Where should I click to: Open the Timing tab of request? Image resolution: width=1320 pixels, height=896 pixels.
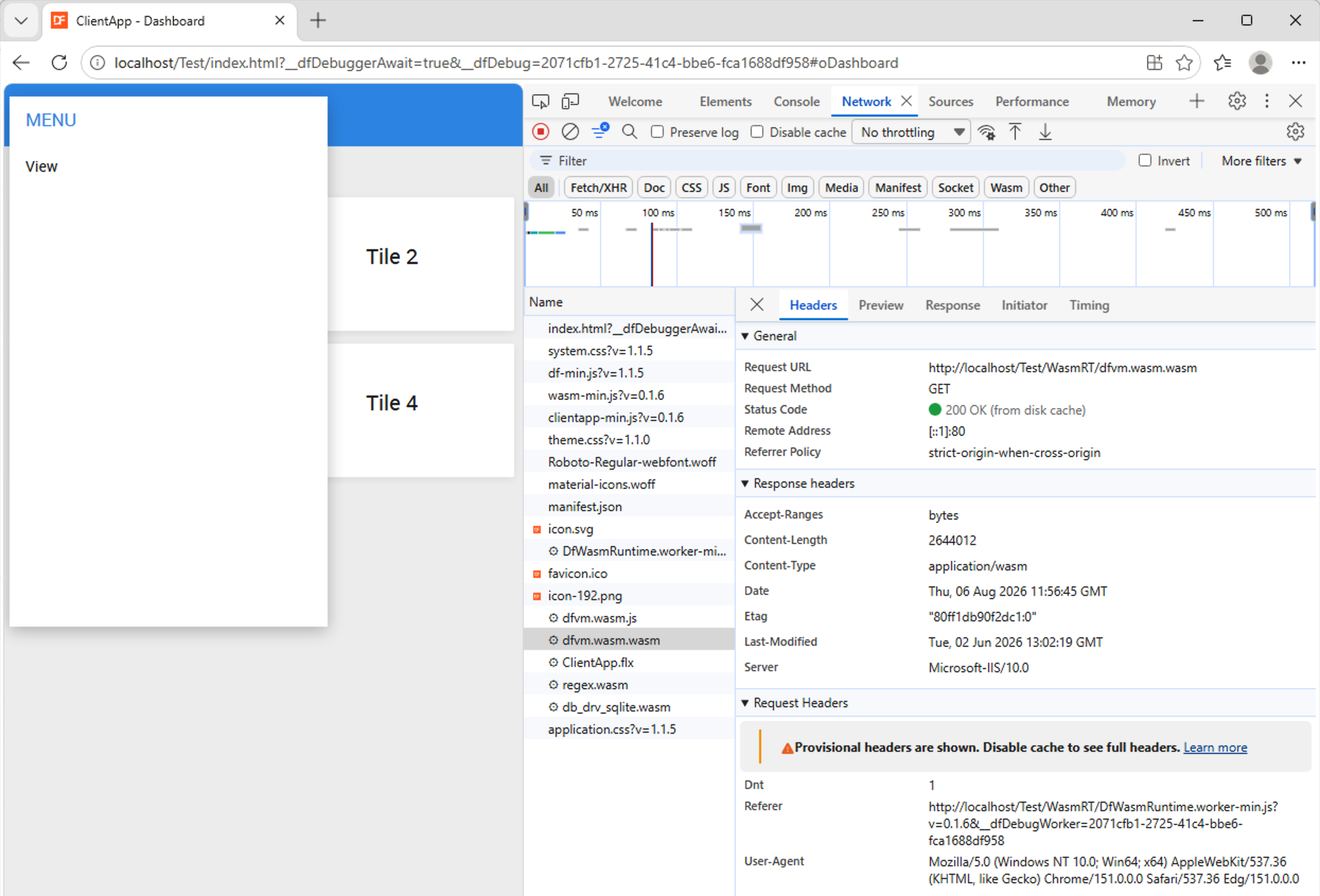(x=1089, y=305)
